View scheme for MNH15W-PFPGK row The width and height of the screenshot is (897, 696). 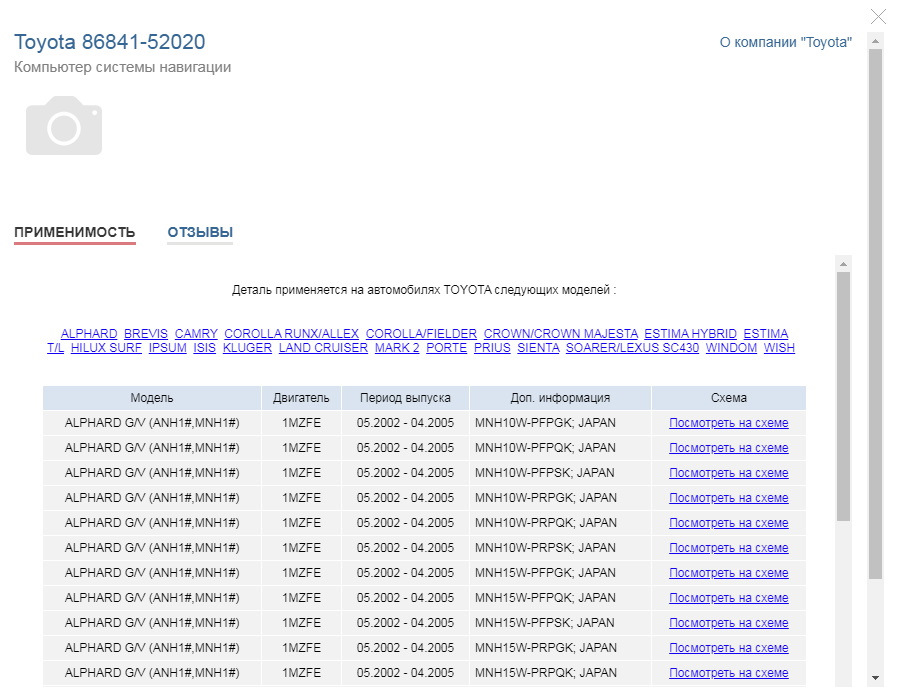click(729, 573)
